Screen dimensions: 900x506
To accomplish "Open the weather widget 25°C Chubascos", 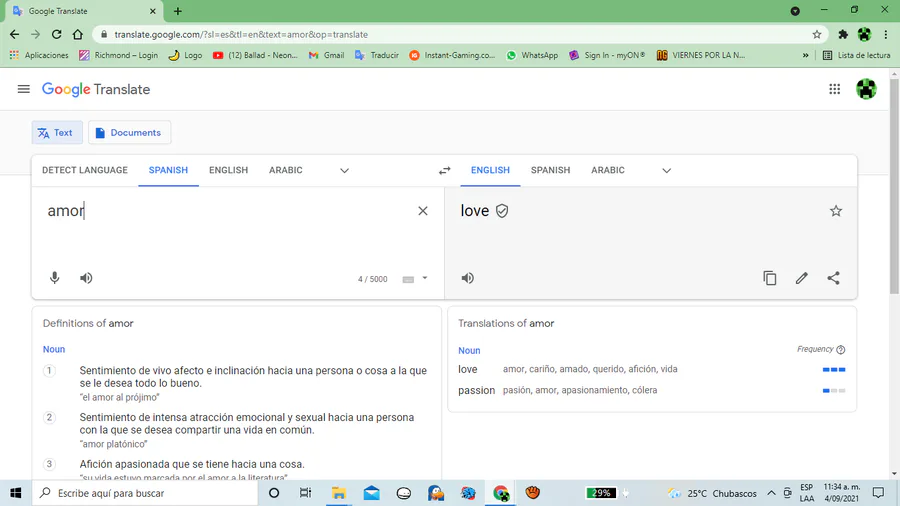I will point(712,493).
